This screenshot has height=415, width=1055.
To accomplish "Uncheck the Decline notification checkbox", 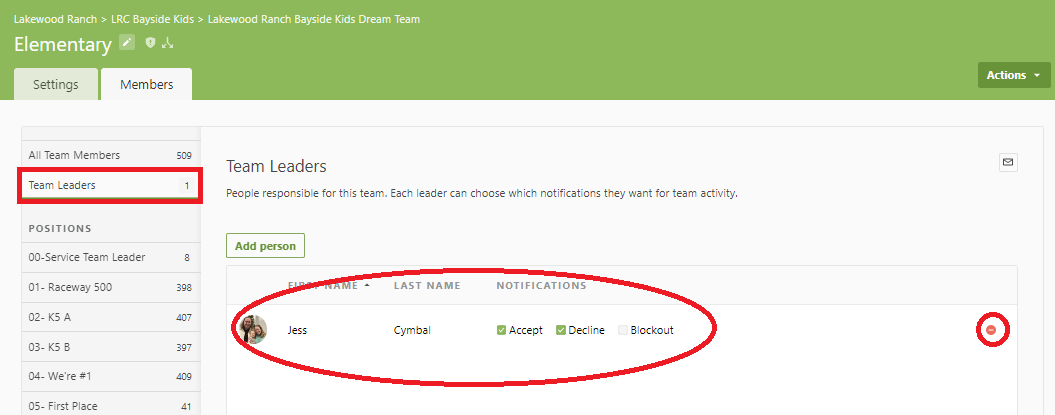I will point(562,330).
